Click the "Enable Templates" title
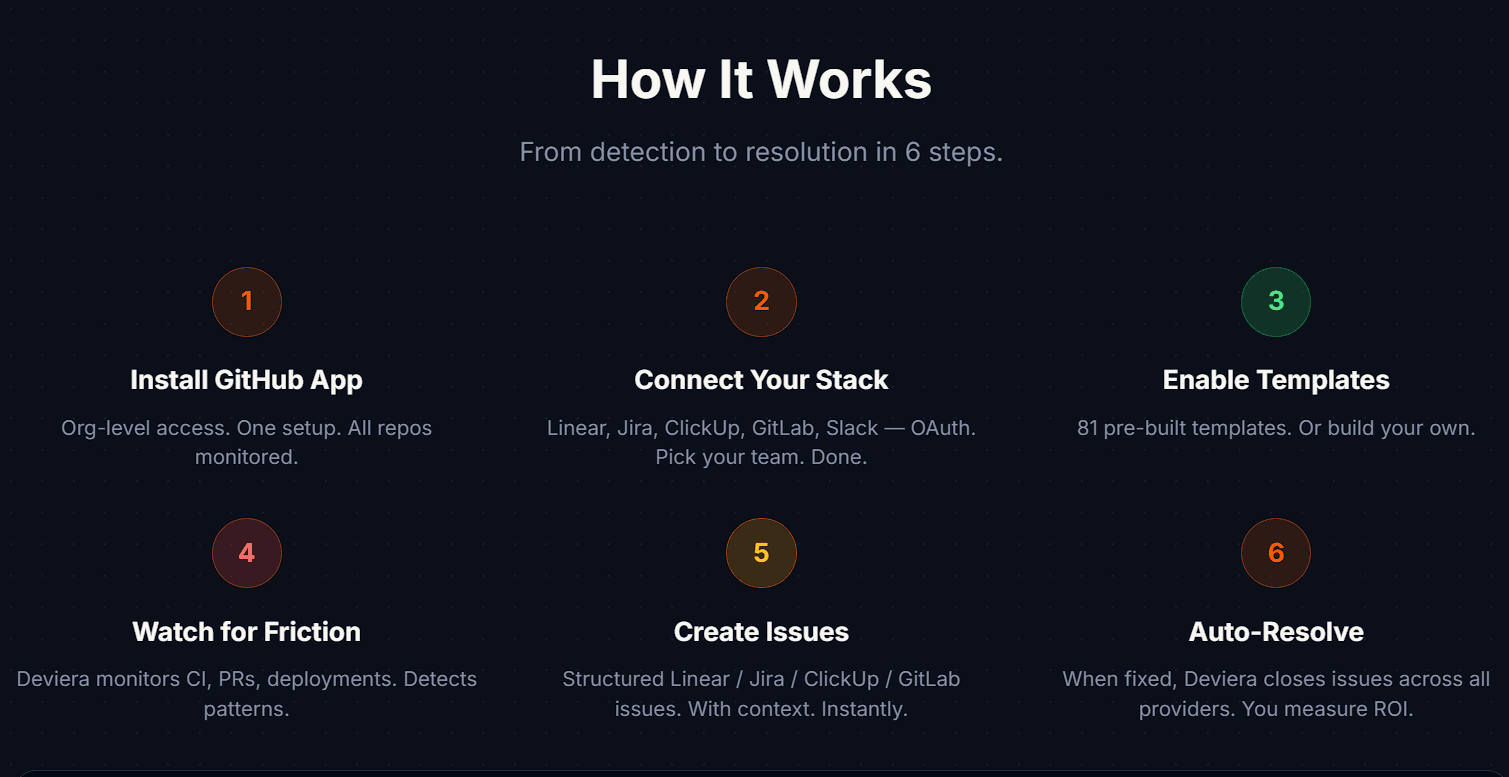The image size is (1509, 777). (x=1276, y=380)
